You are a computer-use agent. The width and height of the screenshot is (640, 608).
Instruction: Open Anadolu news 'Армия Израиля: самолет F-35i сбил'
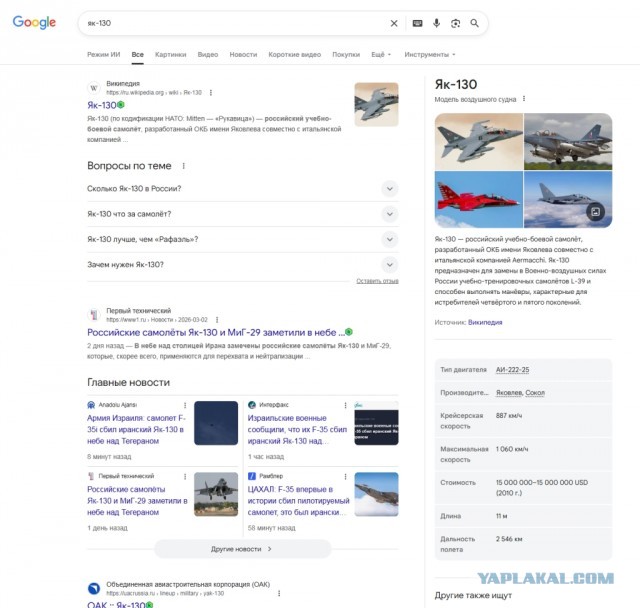[x=136, y=429]
